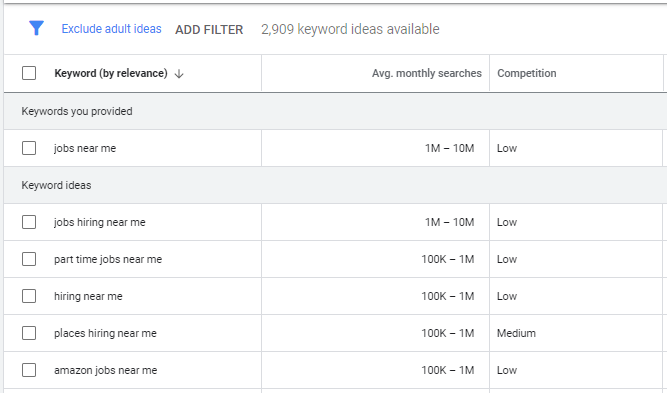Open the Exclude adult ideas filter
The width and height of the screenshot is (667, 393).
coord(111,29)
